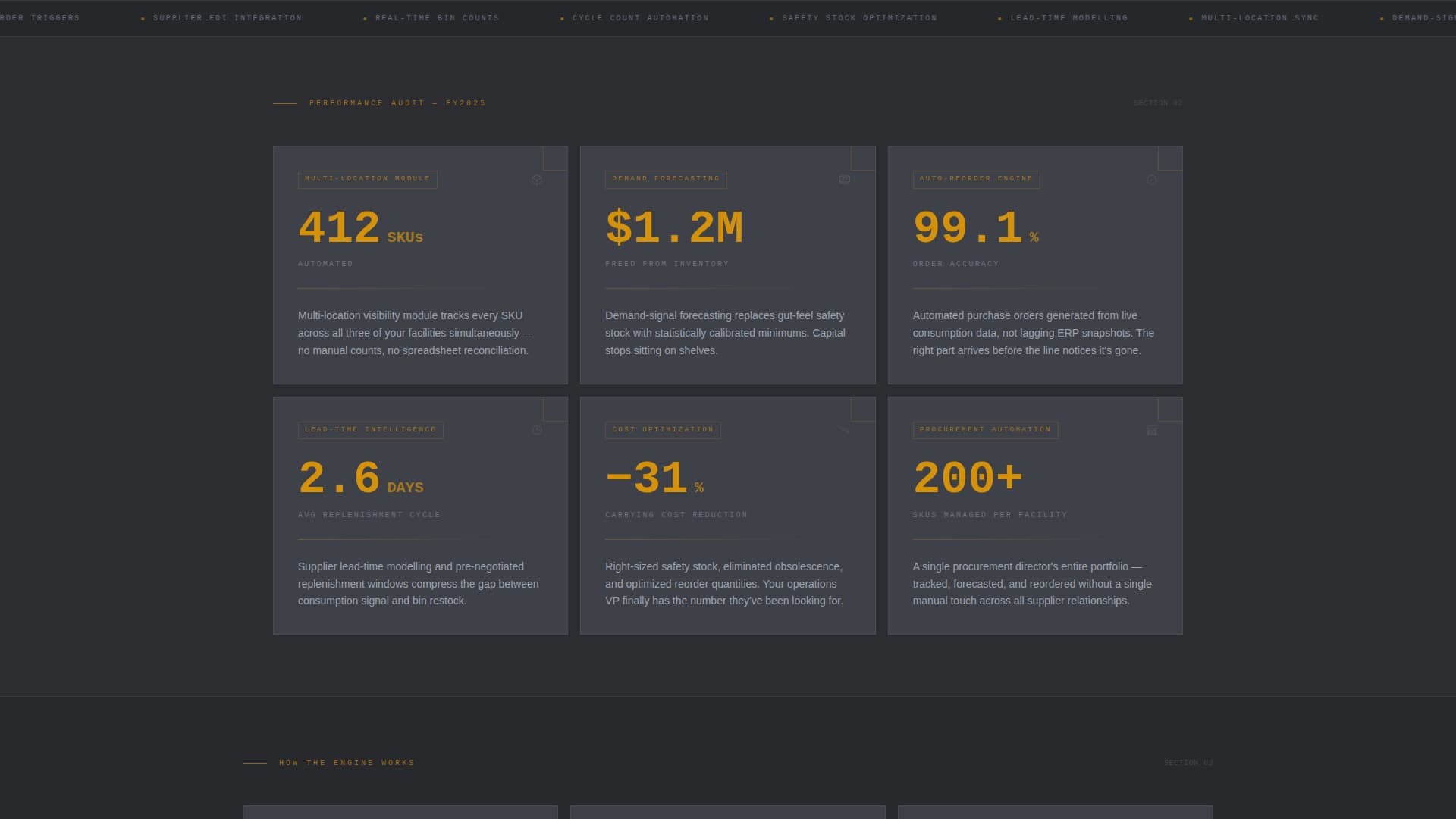Screen dimensions: 1456x819
Task: Click the 99.1 % figure
Action: tap(976, 228)
